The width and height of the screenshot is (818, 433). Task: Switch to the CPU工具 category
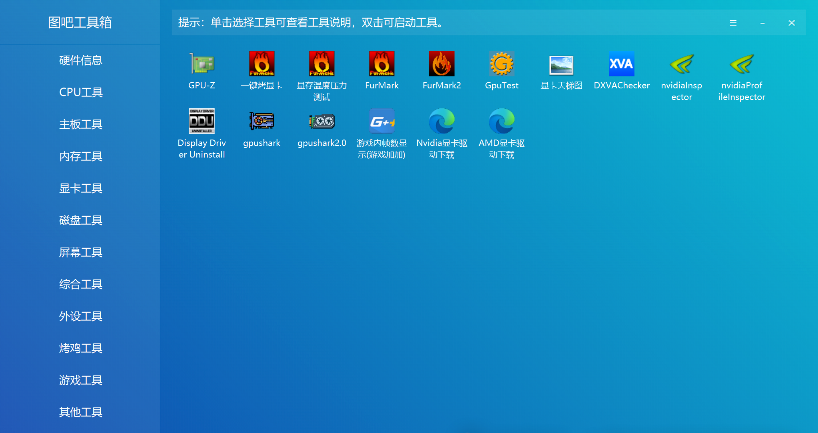80,92
